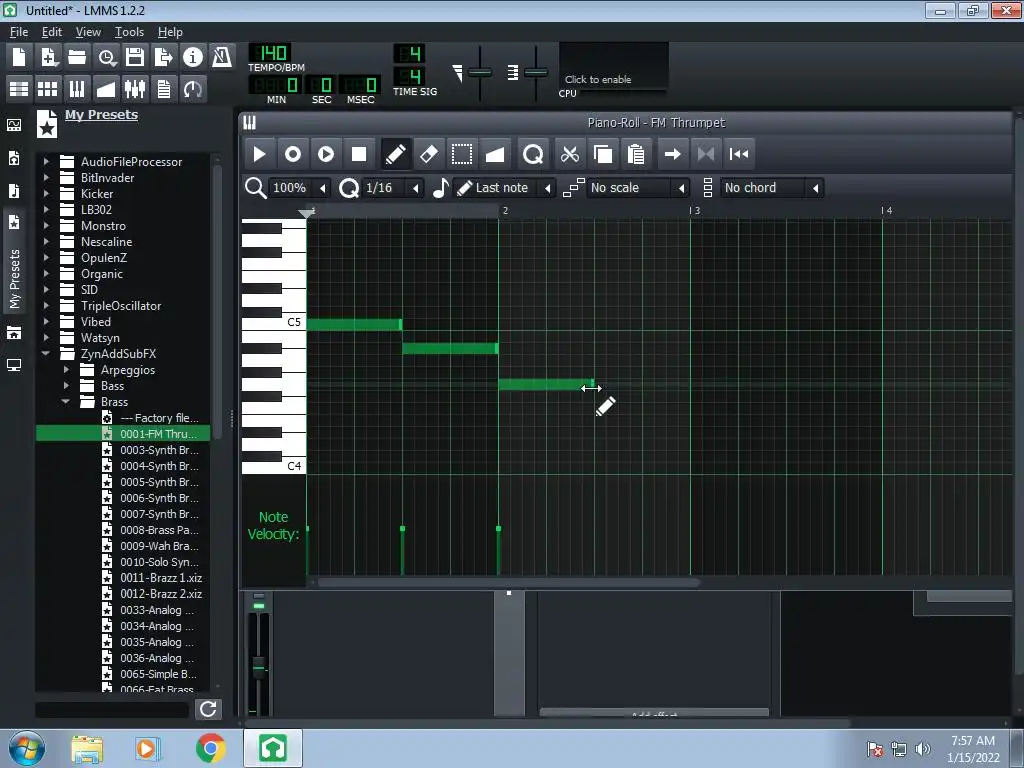Toggle after-stop return-to-start behavior button

pos(739,154)
